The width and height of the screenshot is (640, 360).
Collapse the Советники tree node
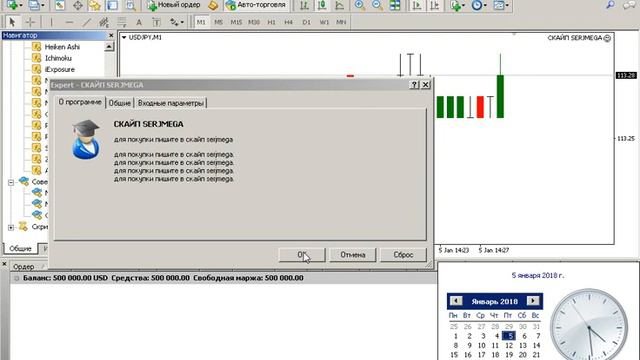(x=11, y=182)
